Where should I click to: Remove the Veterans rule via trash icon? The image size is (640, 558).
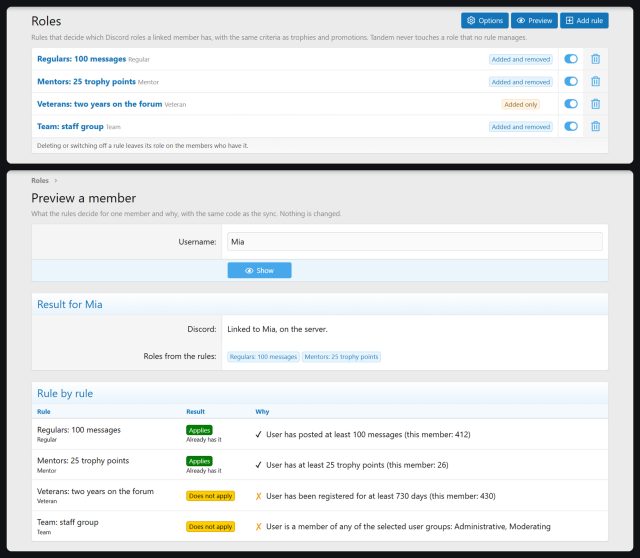coord(596,104)
